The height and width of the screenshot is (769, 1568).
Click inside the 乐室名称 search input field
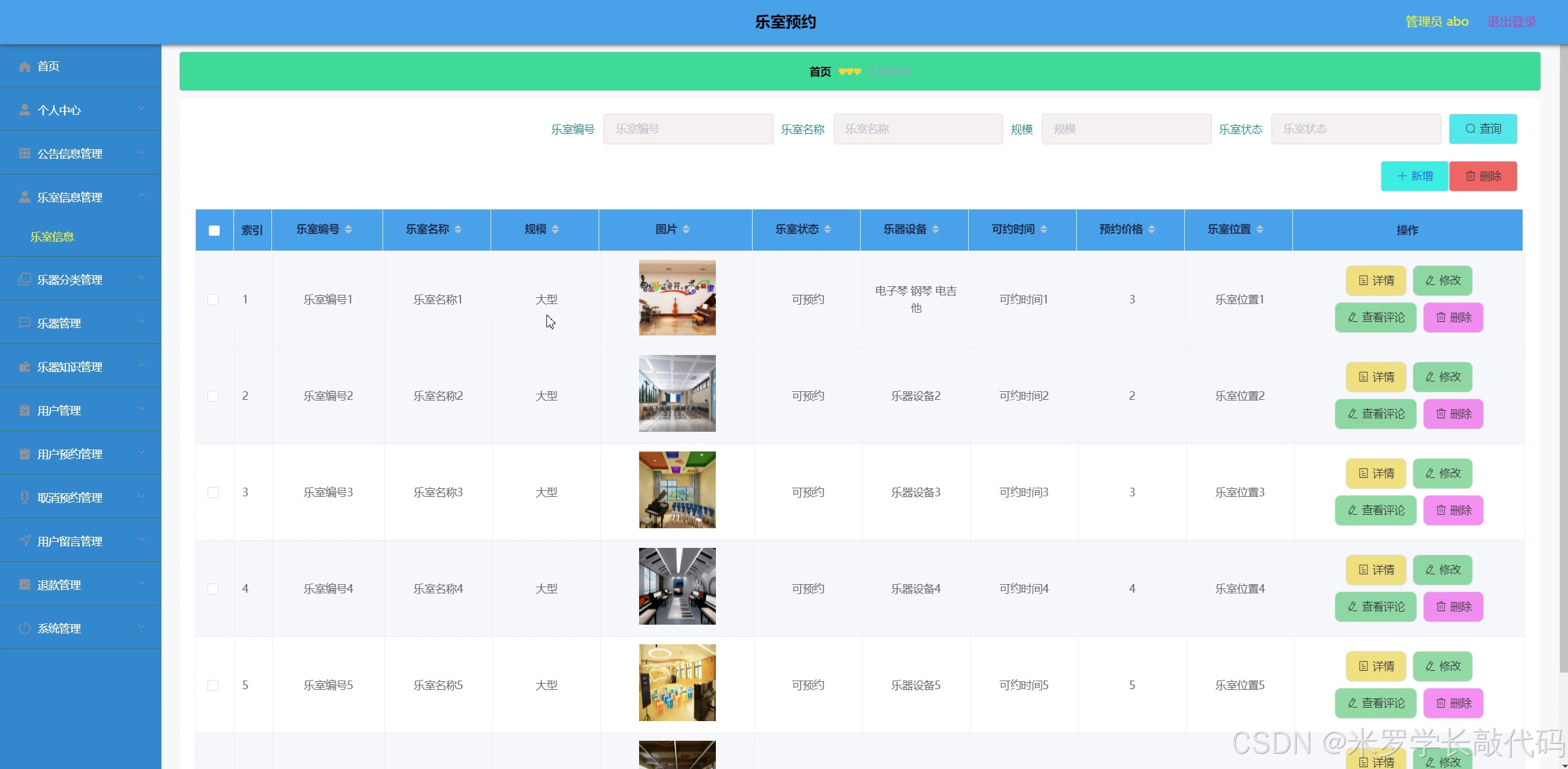(917, 128)
